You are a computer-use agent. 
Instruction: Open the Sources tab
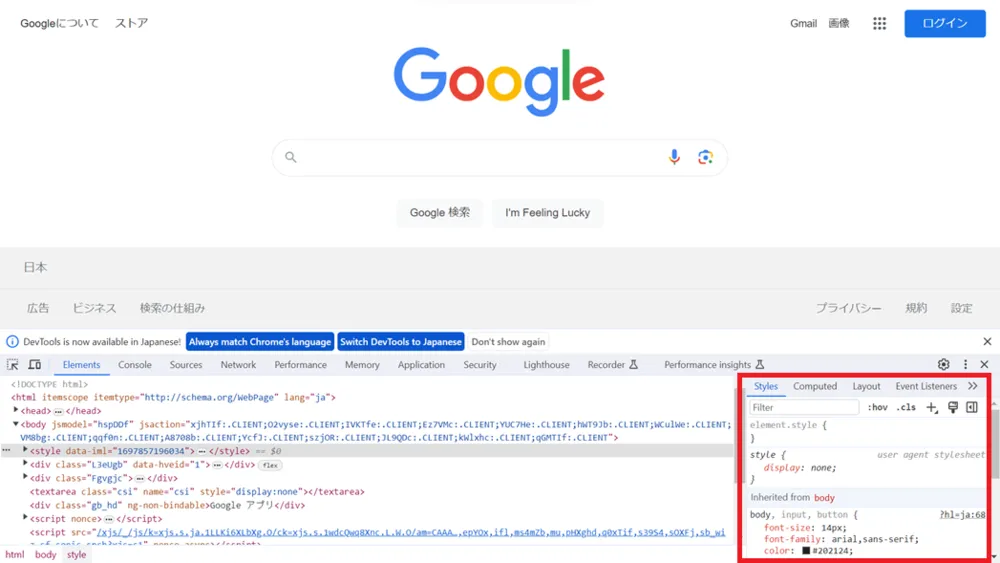(x=186, y=365)
